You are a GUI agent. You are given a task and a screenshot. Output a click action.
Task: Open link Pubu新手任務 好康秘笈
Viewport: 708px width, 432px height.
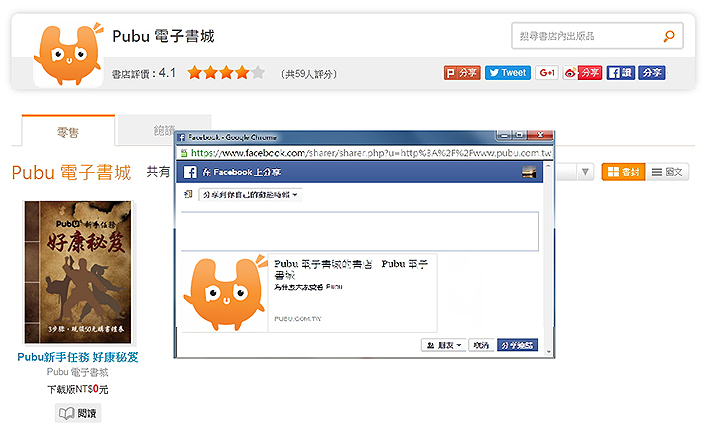(78, 357)
